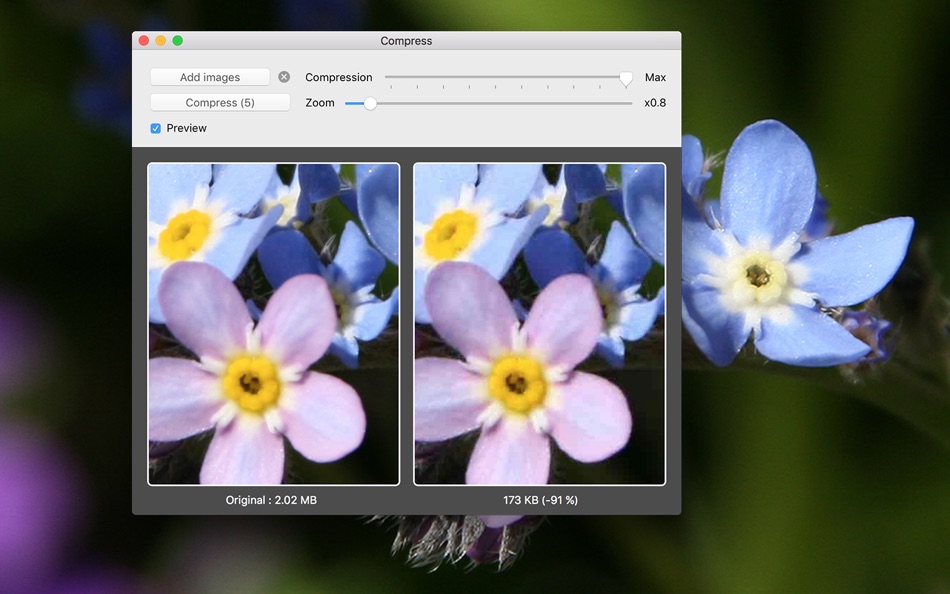Click the Compress window title bar text

[x=406, y=41]
